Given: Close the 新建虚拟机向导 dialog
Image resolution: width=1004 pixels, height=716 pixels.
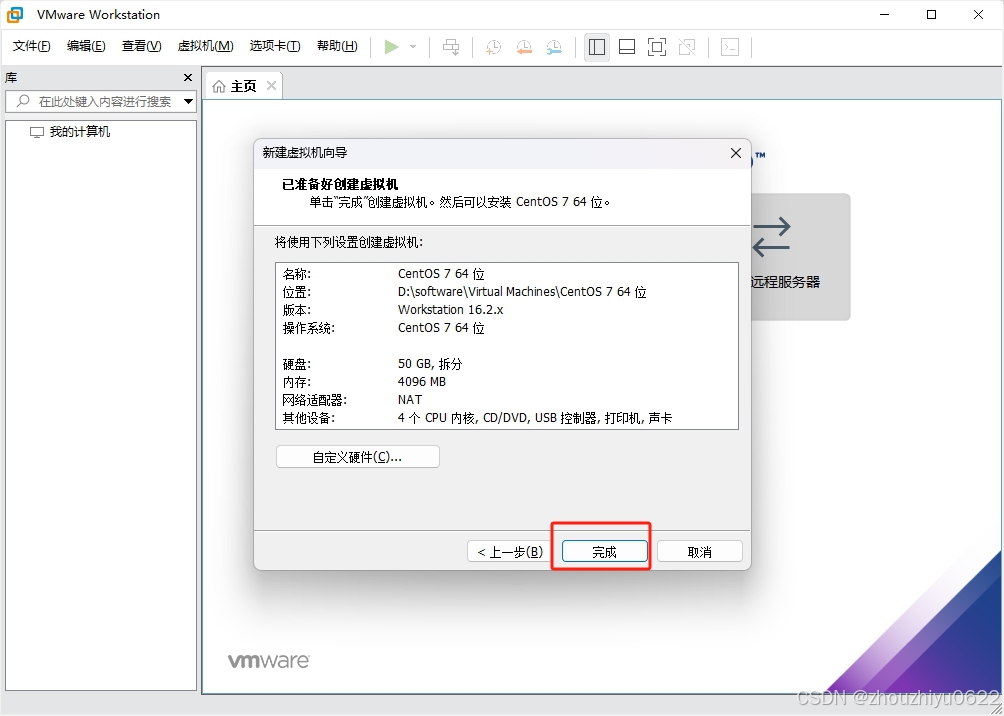Looking at the screenshot, I should 736,153.
